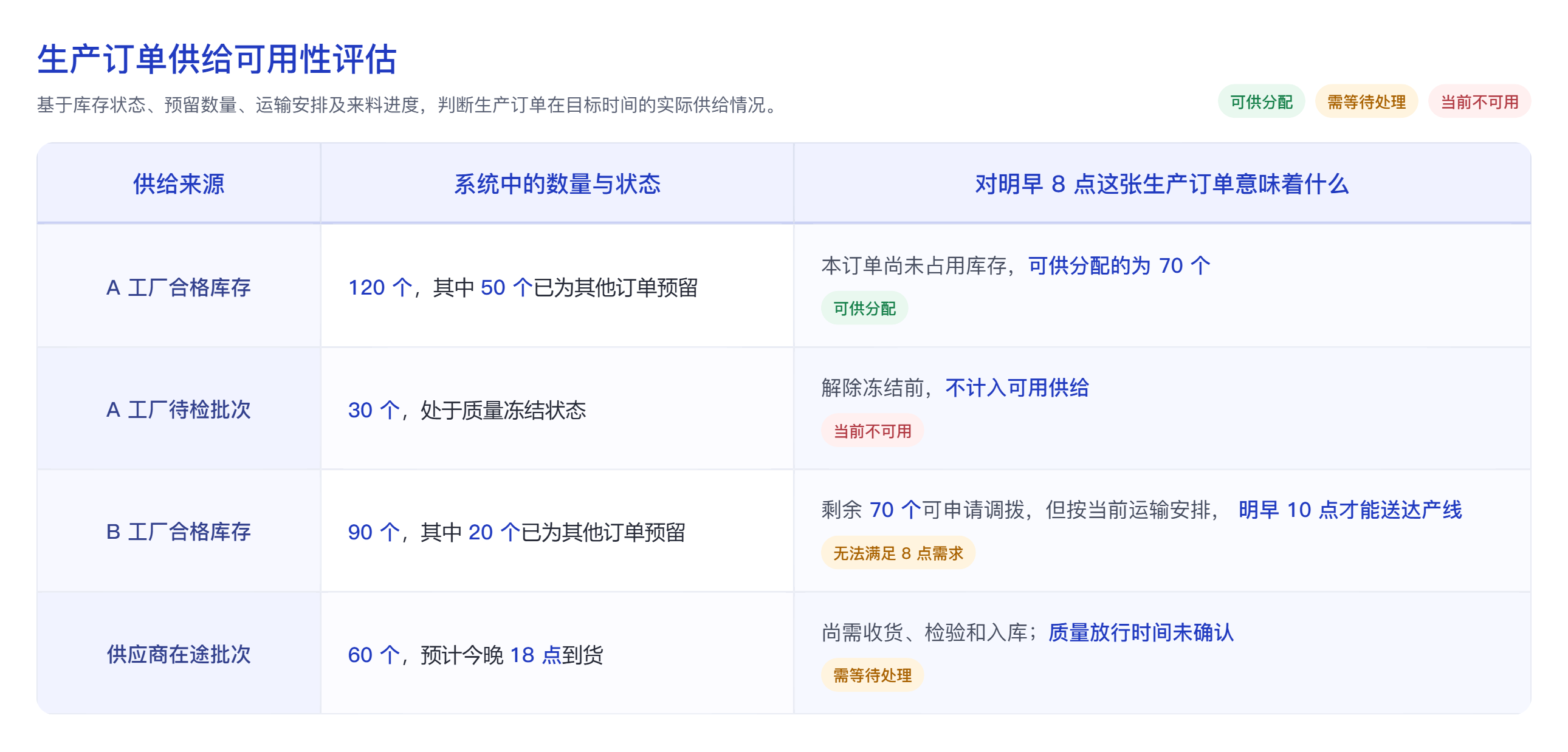Click the subtitle starting with 基于库存状态
1568x752 pixels.
408,104
